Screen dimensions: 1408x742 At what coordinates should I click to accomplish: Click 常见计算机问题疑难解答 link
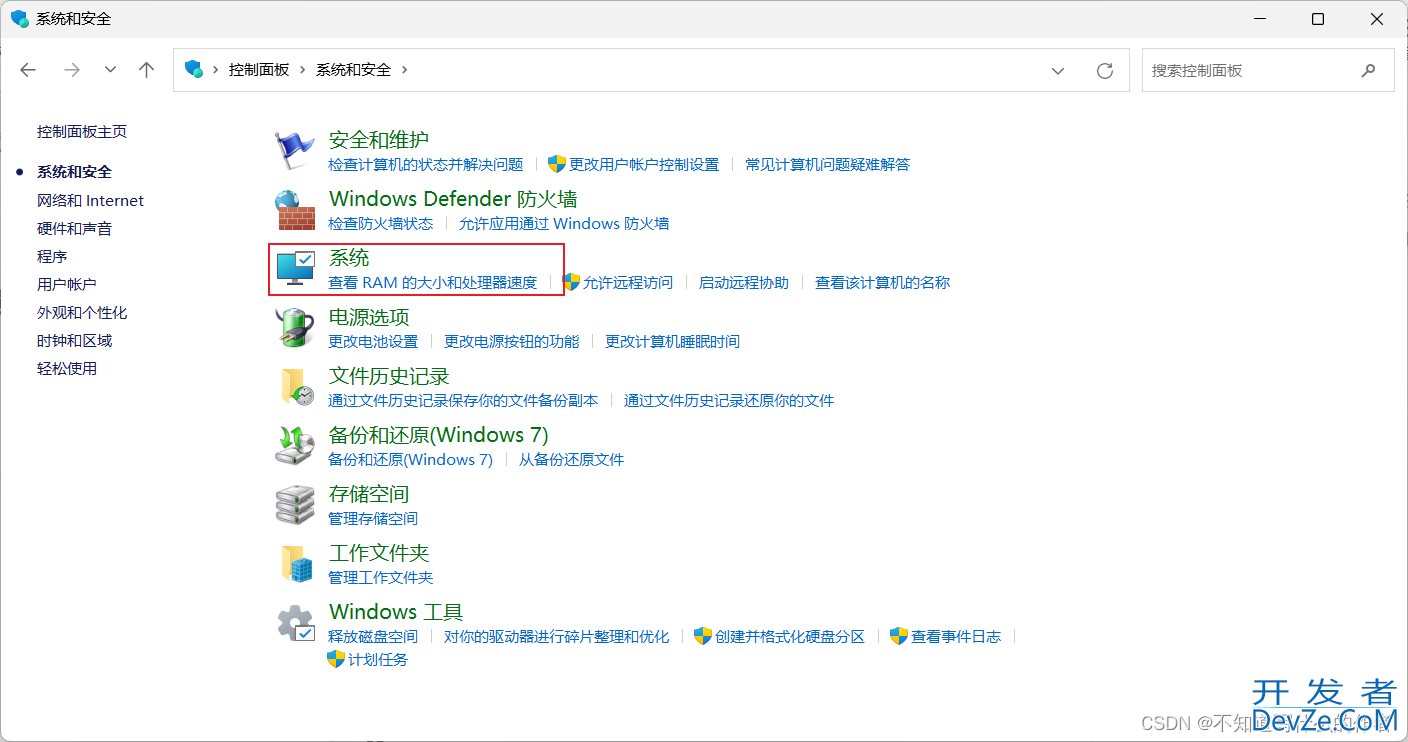[827, 164]
